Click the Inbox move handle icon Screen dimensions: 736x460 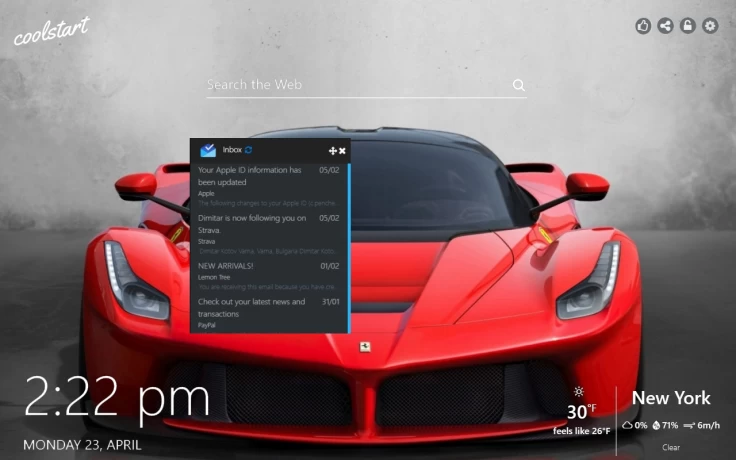332,151
